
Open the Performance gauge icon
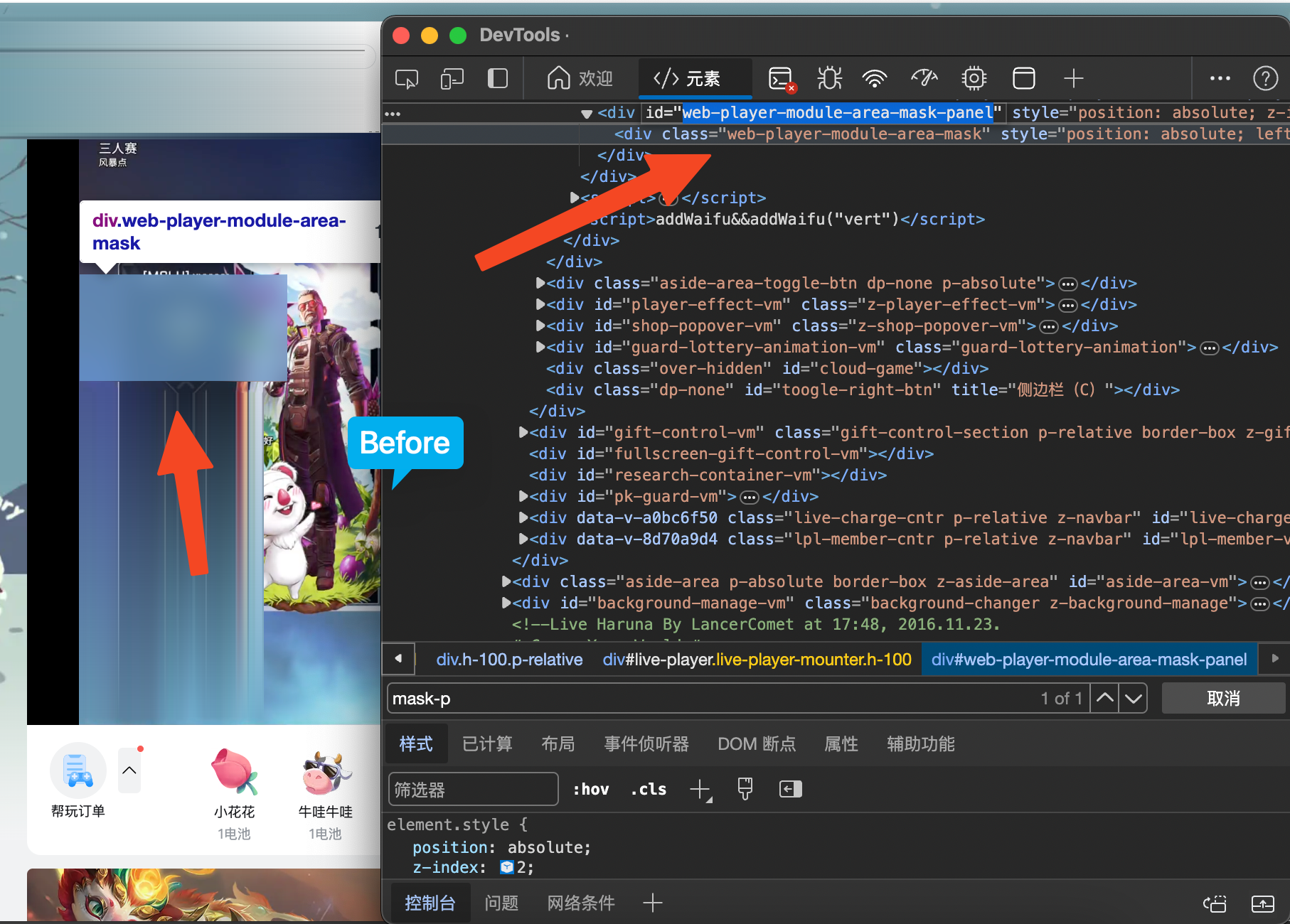click(x=924, y=78)
